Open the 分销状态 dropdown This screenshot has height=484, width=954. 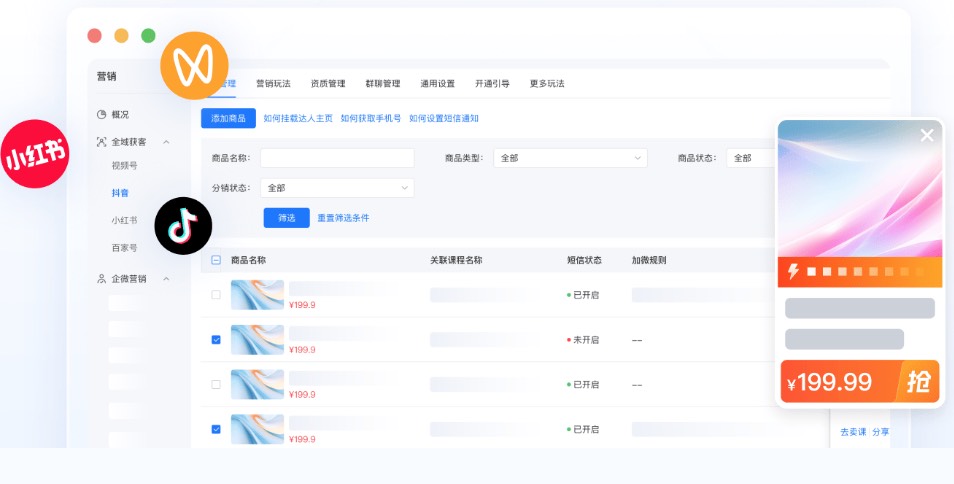(x=337, y=188)
